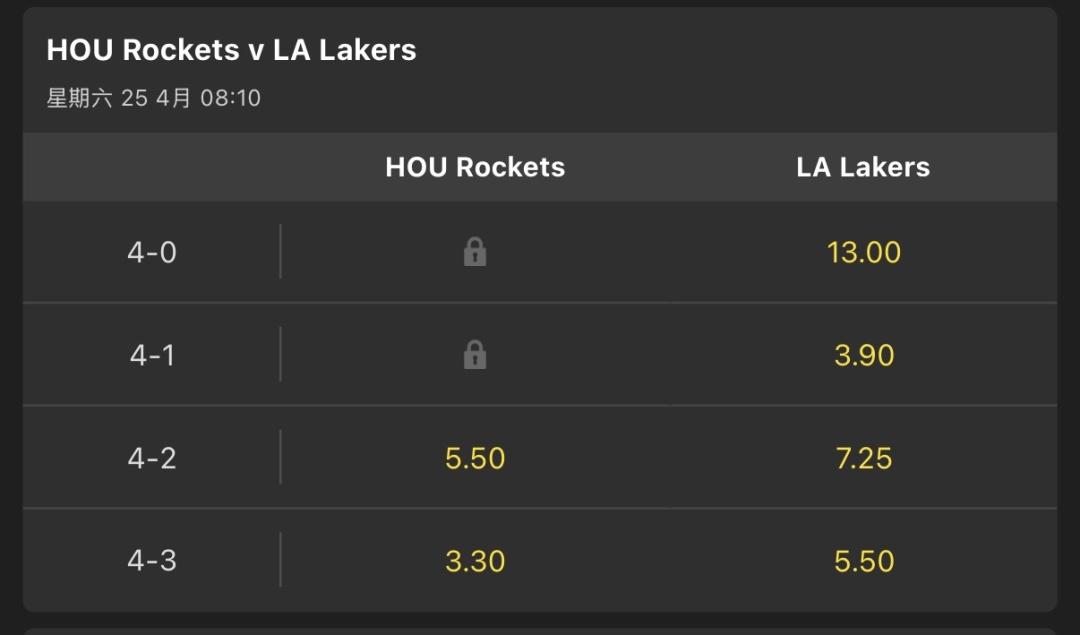Click the vertical divider beside the 4-1 label

coord(280,355)
